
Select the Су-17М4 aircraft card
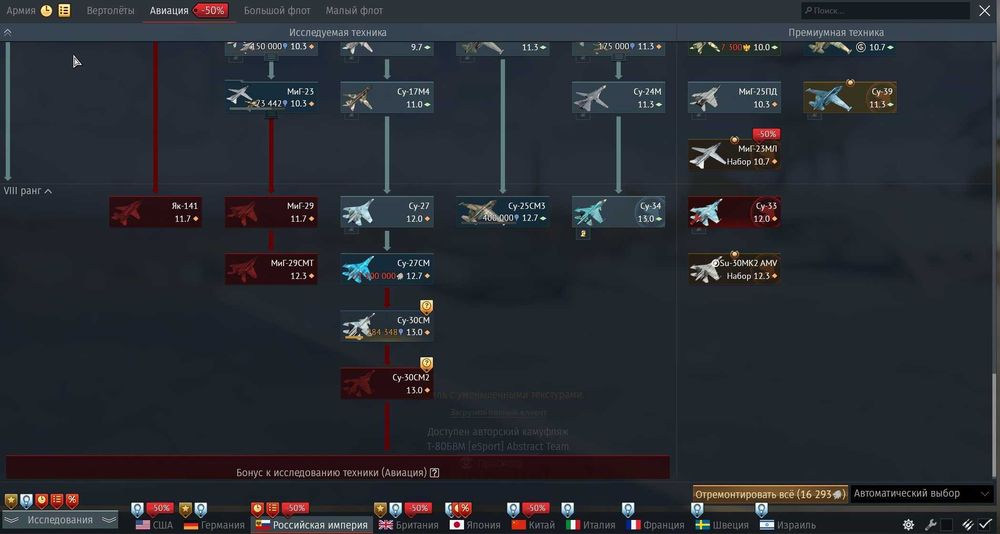click(x=386, y=97)
